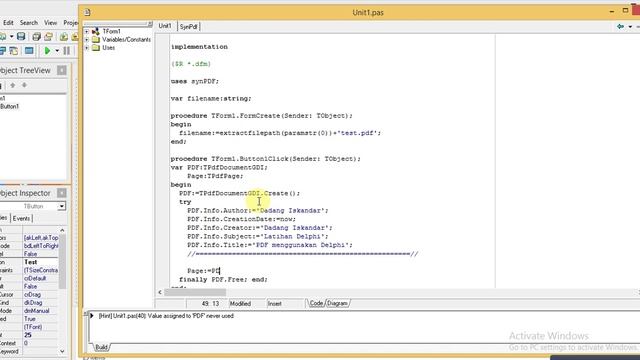
Task: Expand the Variables/Constants node
Action: click(87, 40)
